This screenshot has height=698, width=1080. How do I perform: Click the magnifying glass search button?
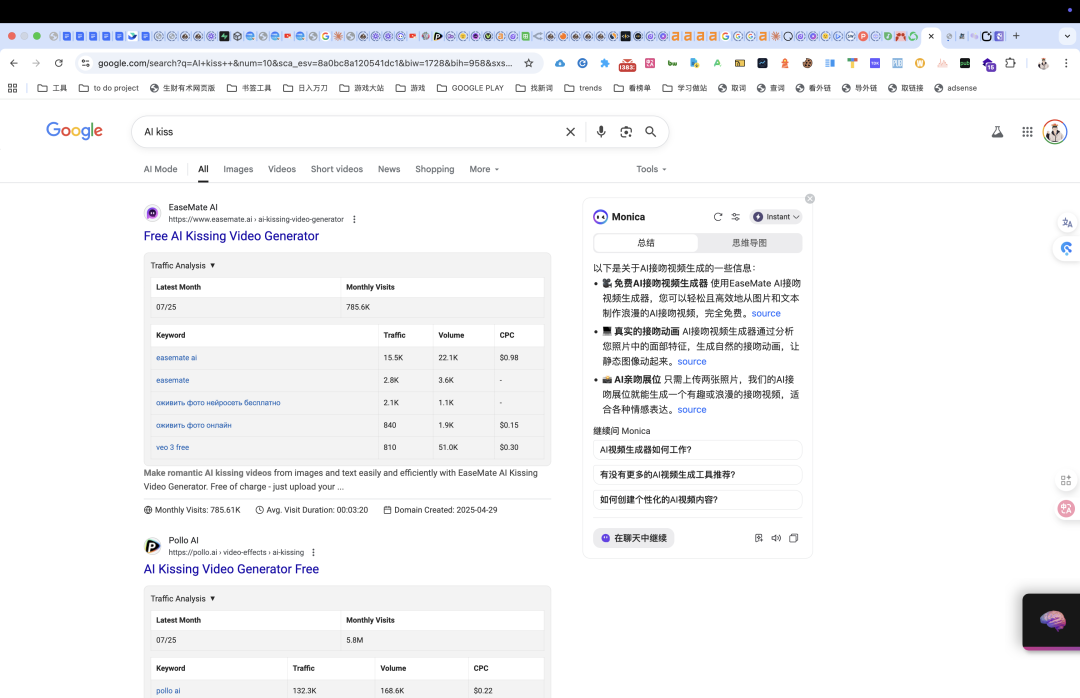pos(650,132)
